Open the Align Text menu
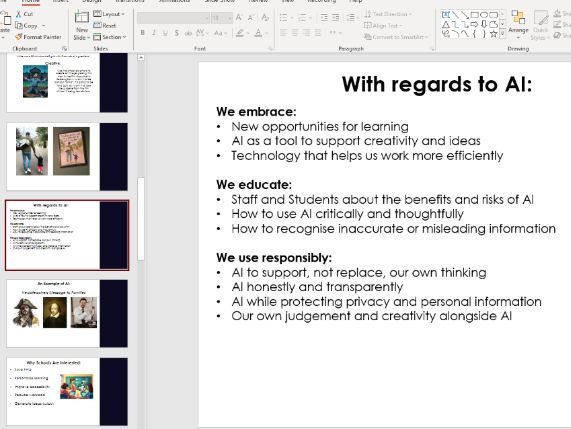This screenshot has width=571, height=429. [x=383, y=25]
